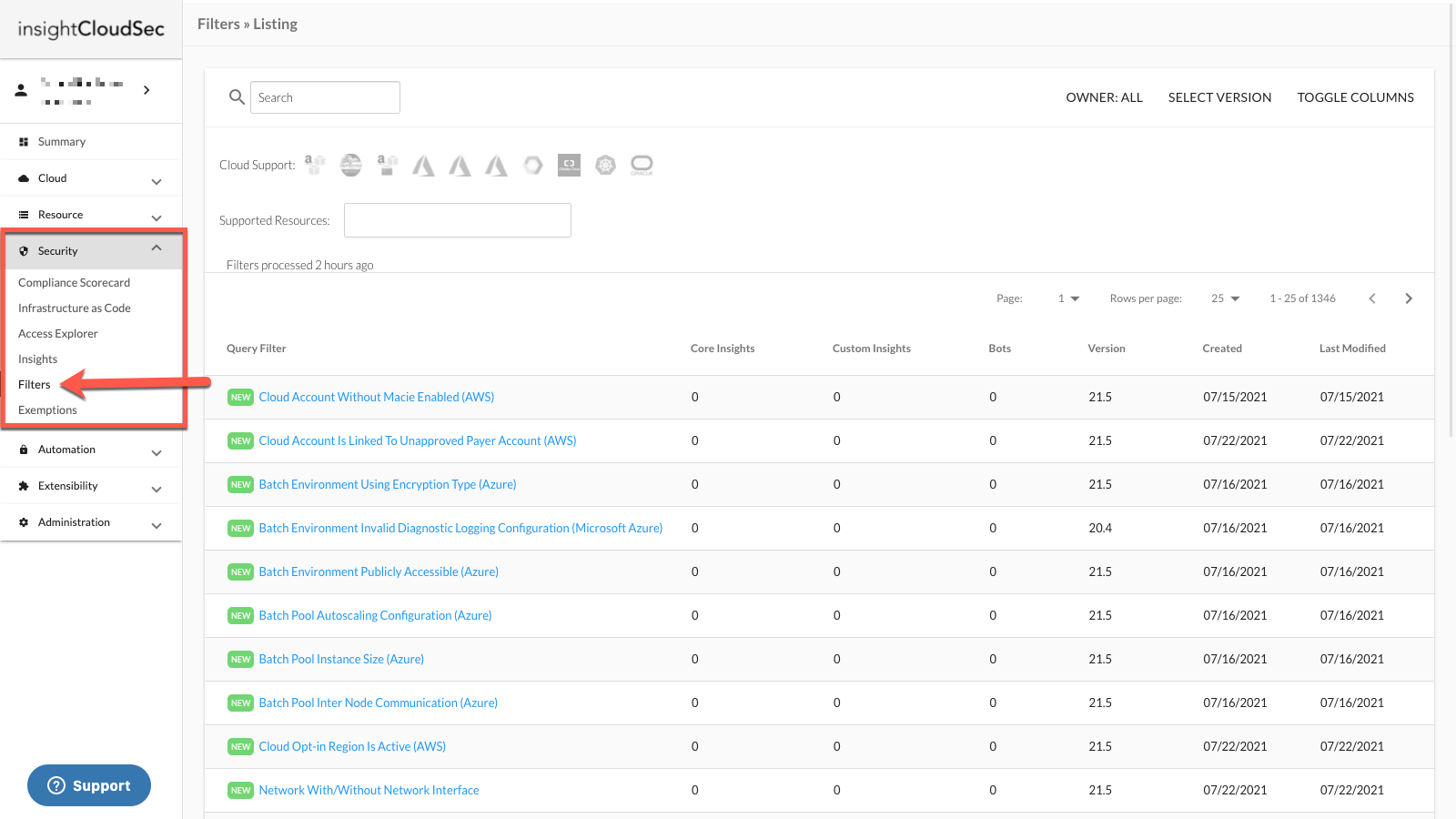Sort by the Custom Insights column header
Image resolution: width=1456 pixels, height=819 pixels.
pos(872,349)
